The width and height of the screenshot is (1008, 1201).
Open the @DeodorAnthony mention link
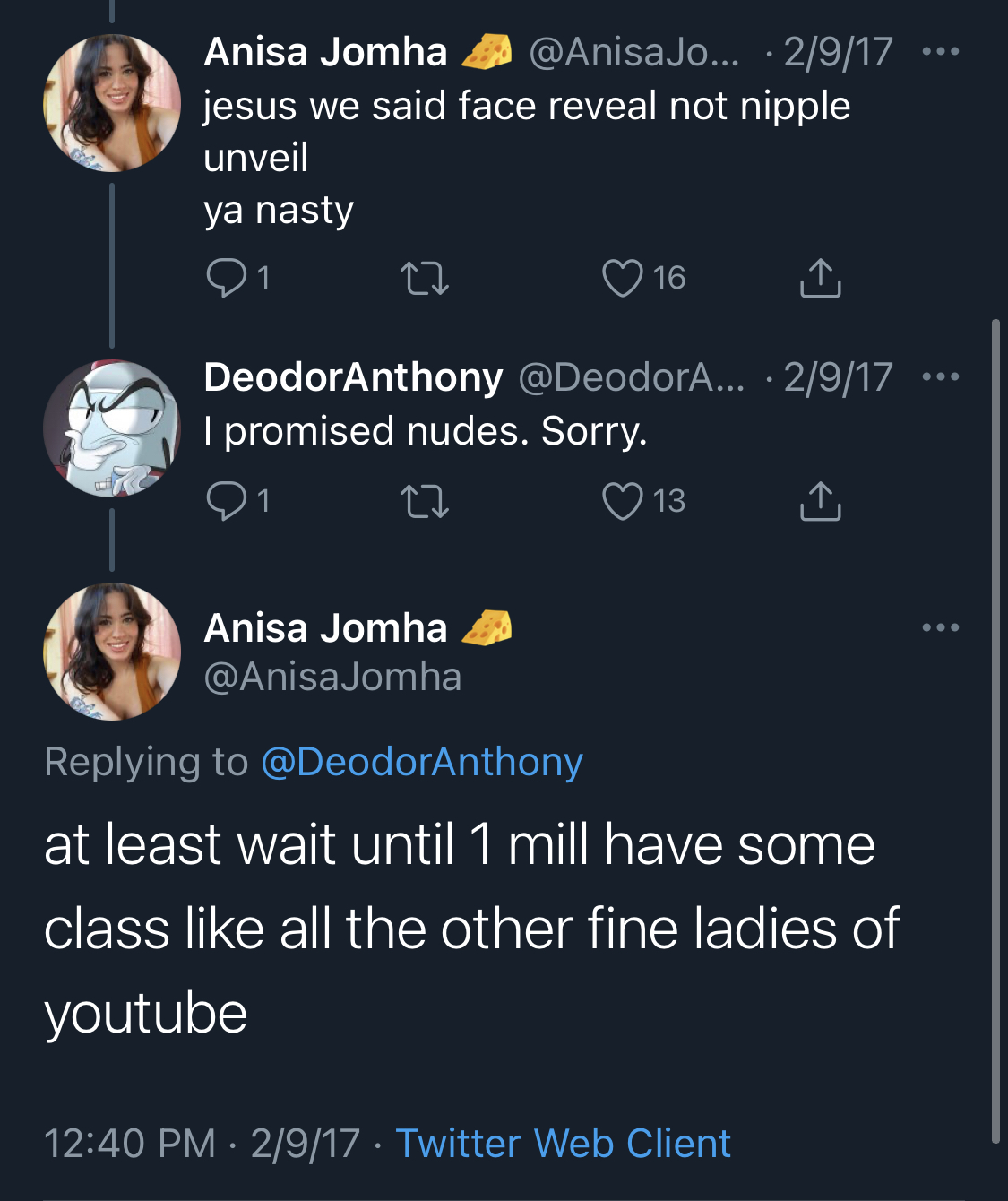tap(421, 762)
